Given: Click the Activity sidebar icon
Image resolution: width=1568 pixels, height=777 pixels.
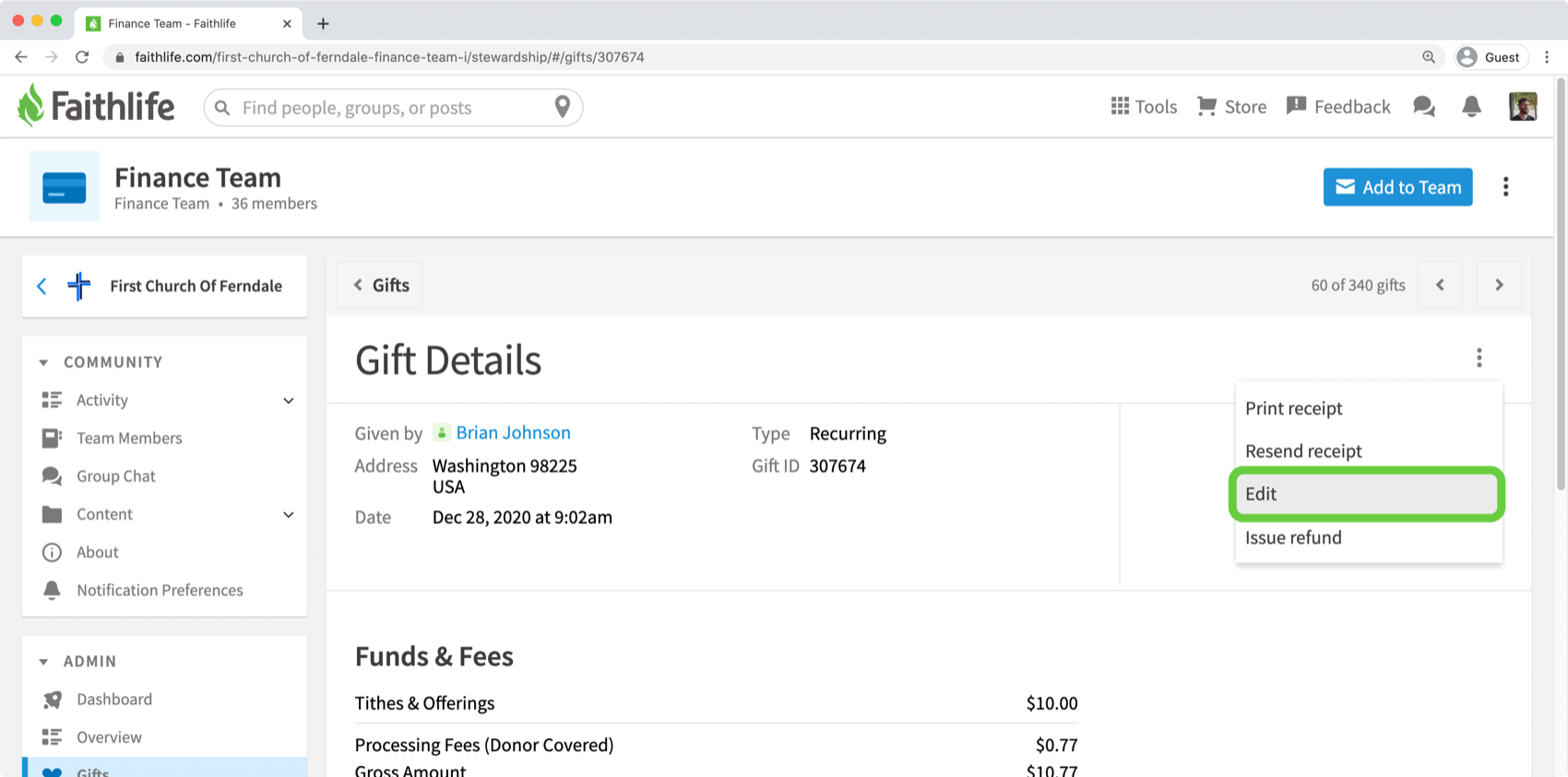Looking at the screenshot, I should (52, 400).
